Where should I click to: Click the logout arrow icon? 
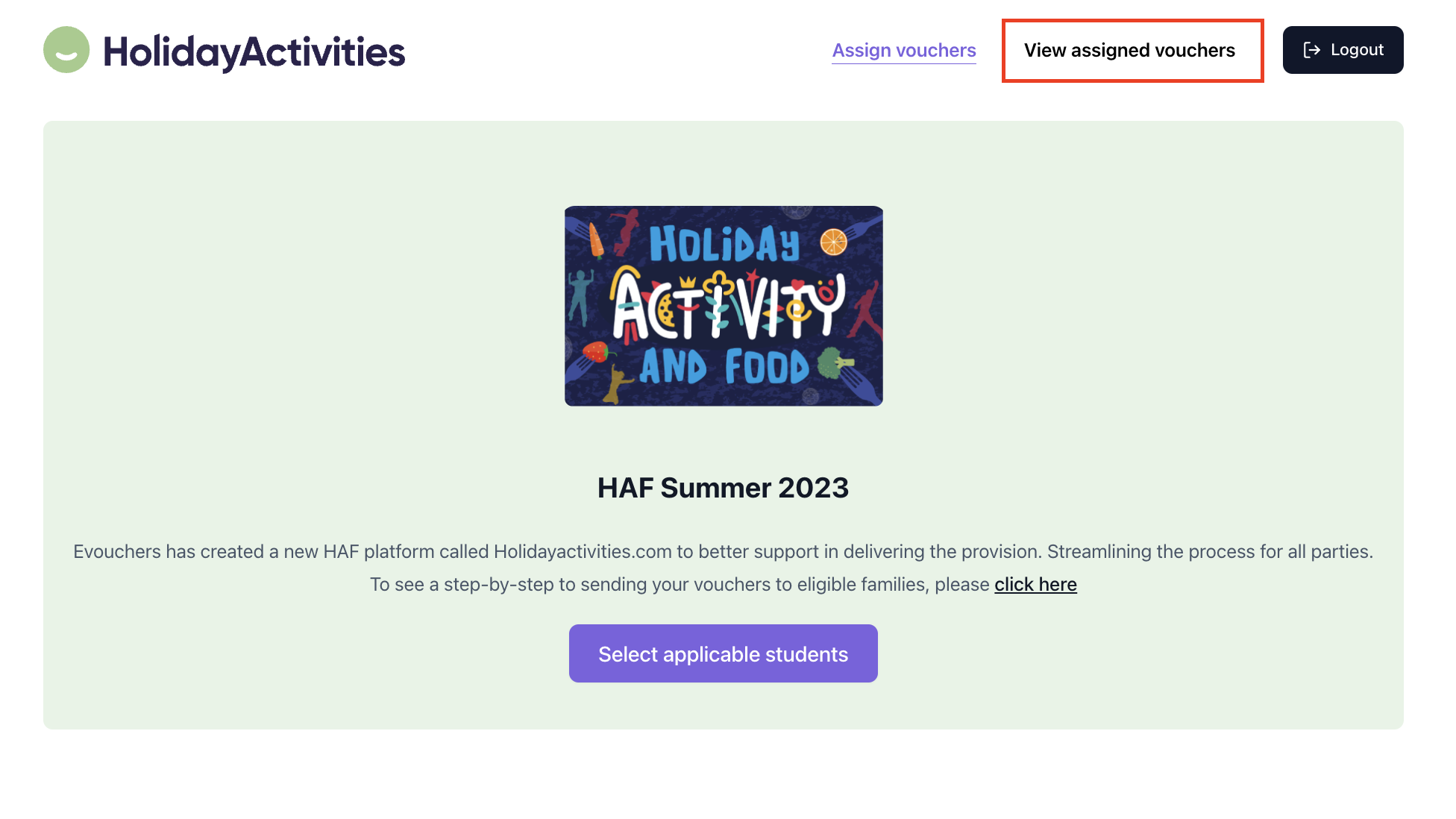click(1311, 49)
